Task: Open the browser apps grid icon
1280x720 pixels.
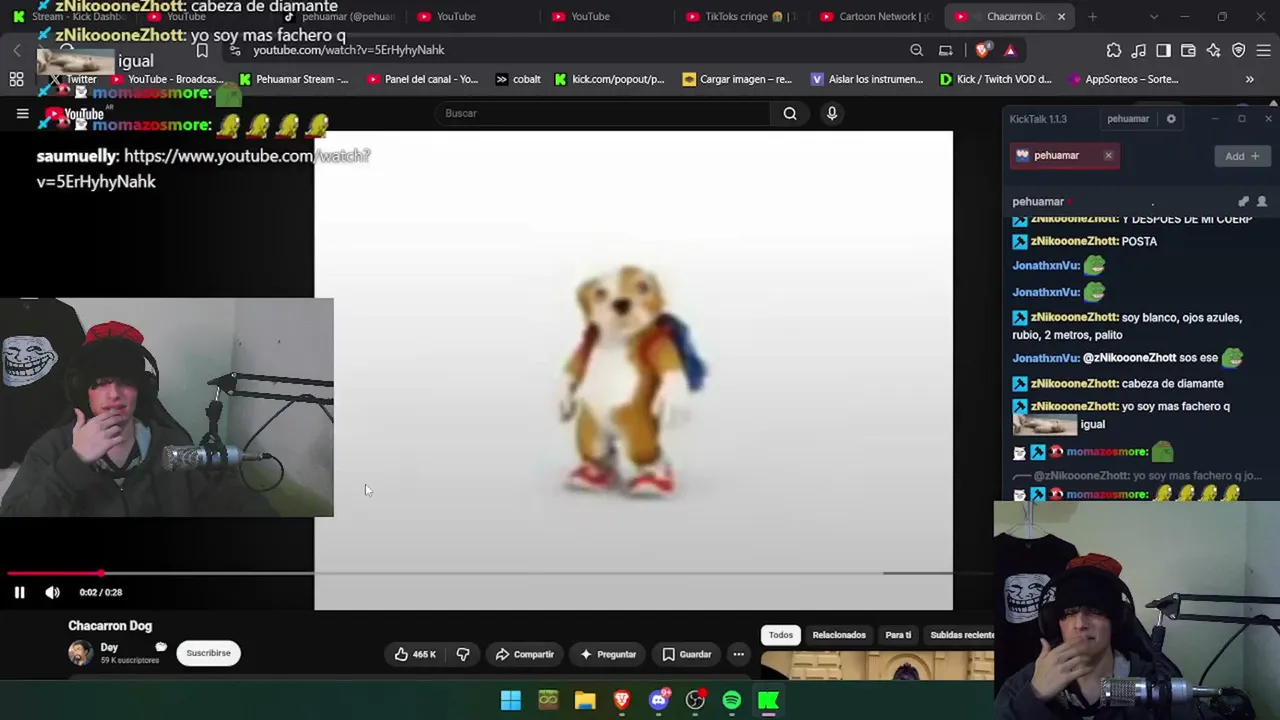Action: [x=16, y=79]
